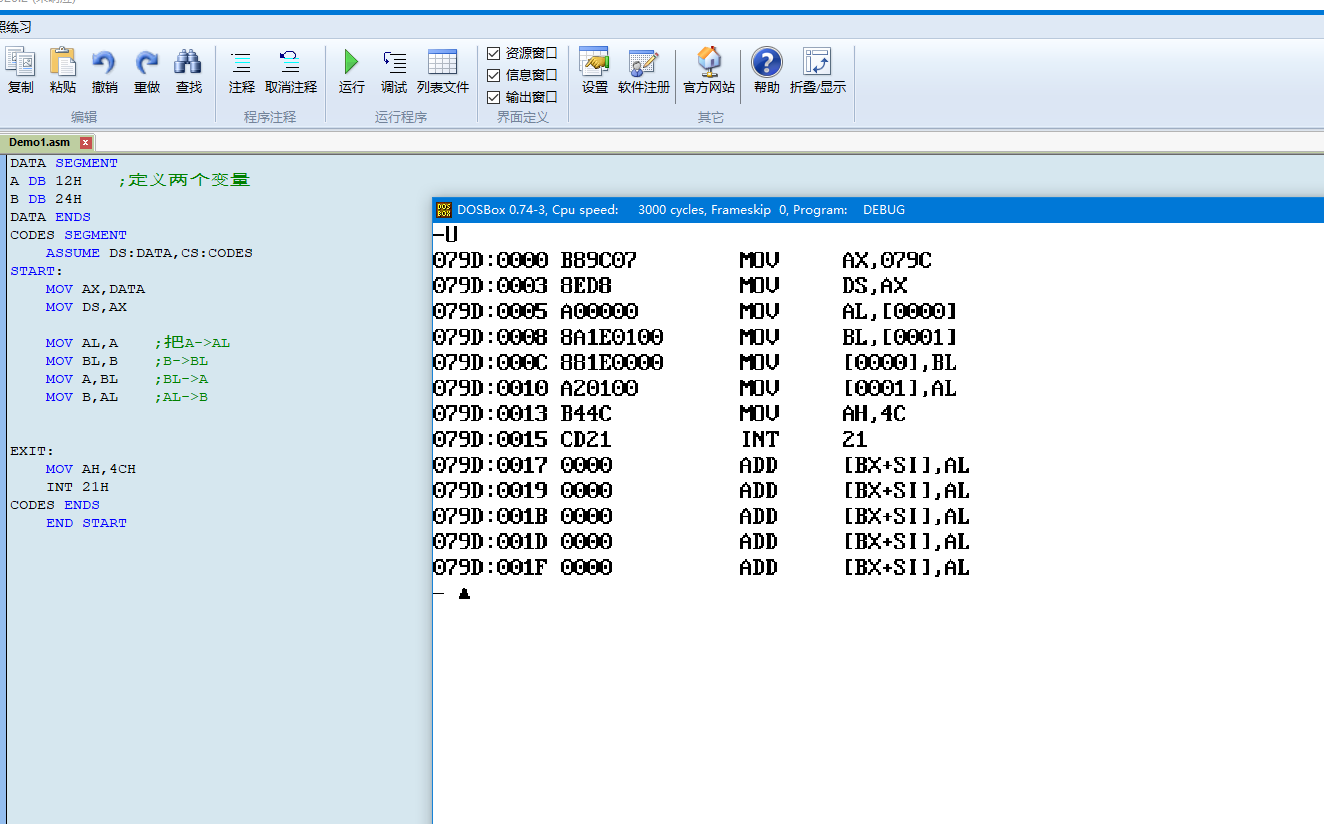Click 'END START' line
Image resolution: width=1324 pixels, height=824 pixels.
[x=86, y=523]
